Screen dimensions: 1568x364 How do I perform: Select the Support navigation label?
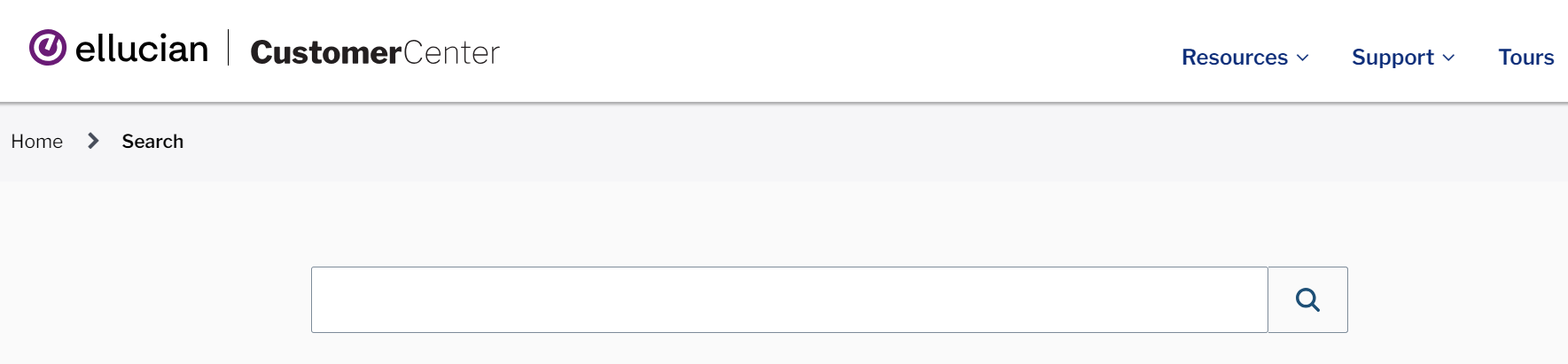pos(1392,58)
